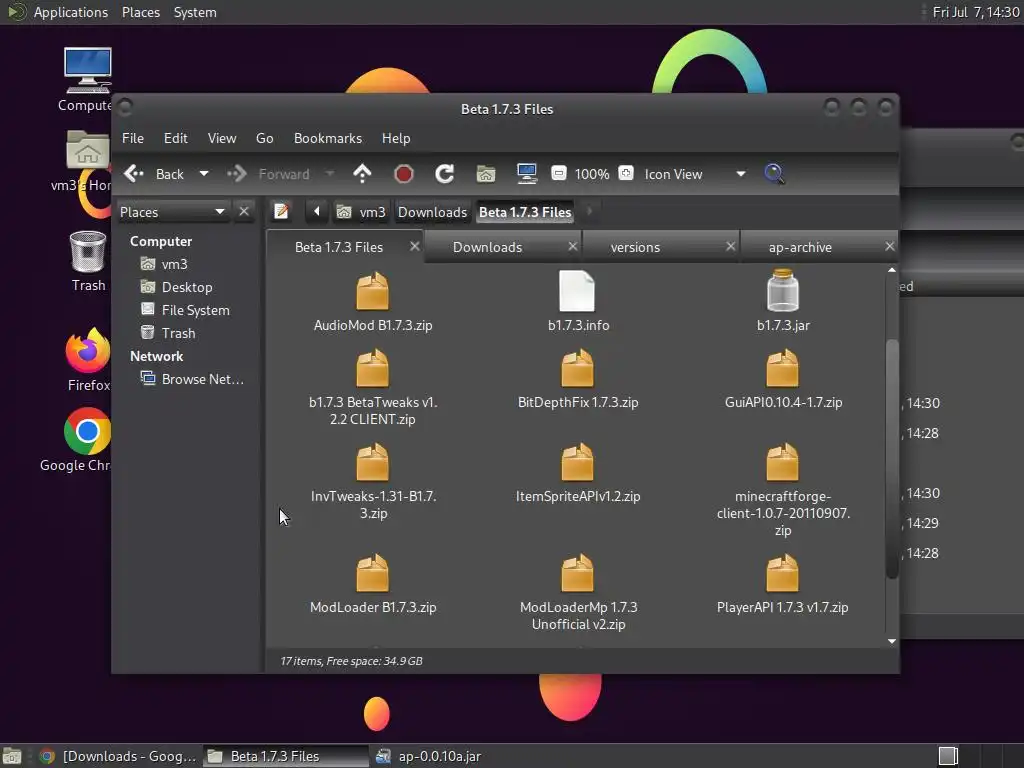Select File System in the sidebar

point(195,310)
